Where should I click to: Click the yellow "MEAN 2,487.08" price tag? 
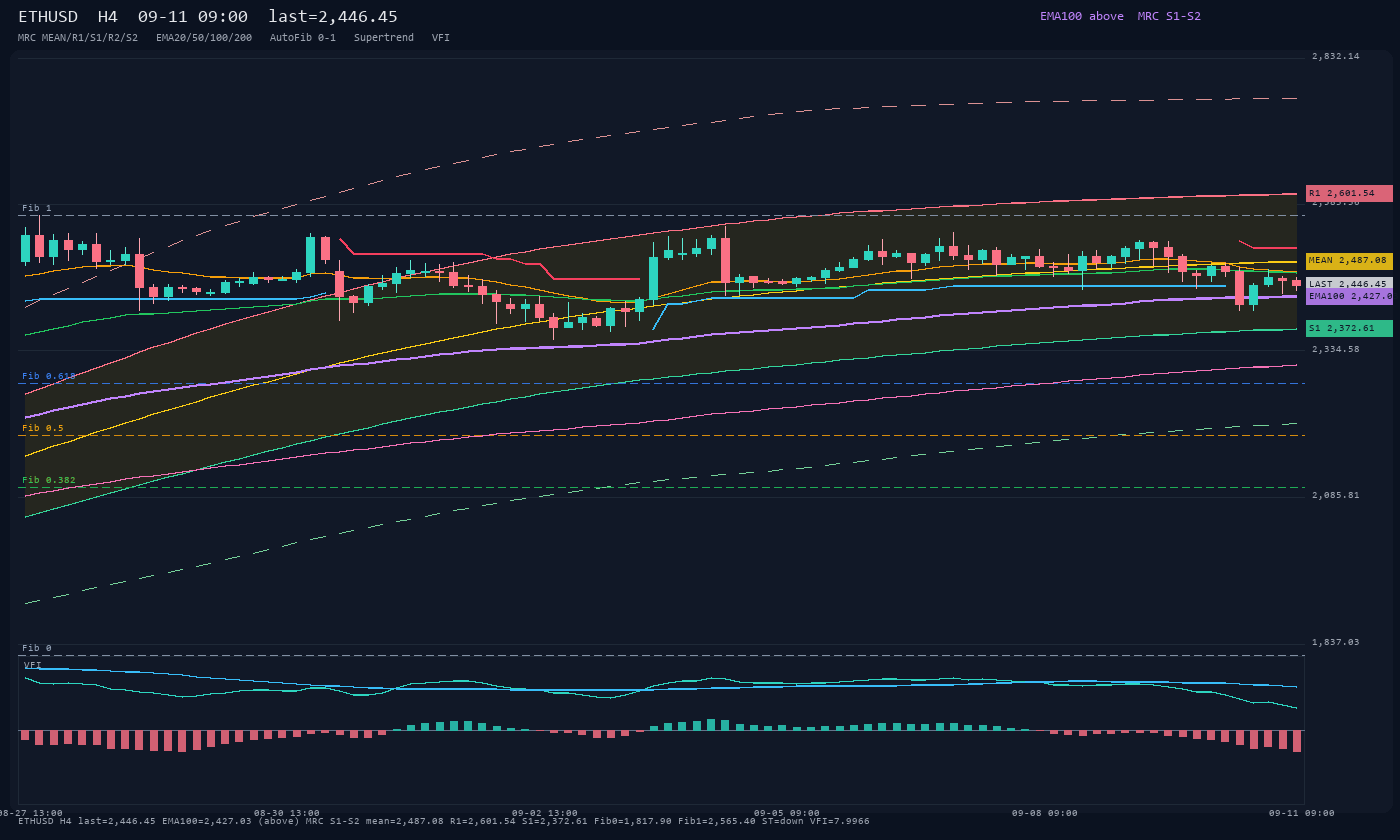(1349, 260)
